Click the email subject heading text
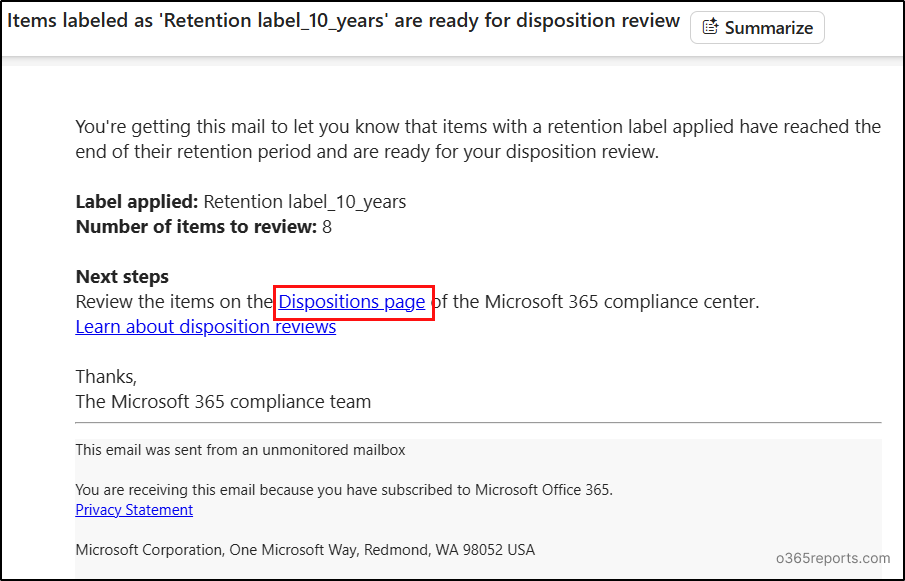 (343, 21)
